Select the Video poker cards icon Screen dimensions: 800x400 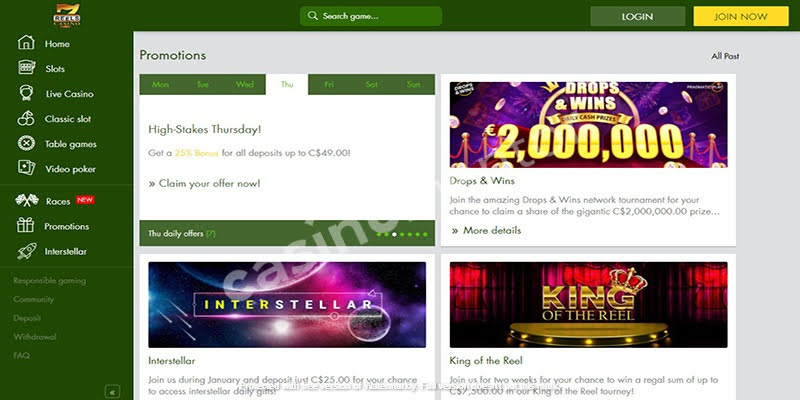tap(26, 168)
